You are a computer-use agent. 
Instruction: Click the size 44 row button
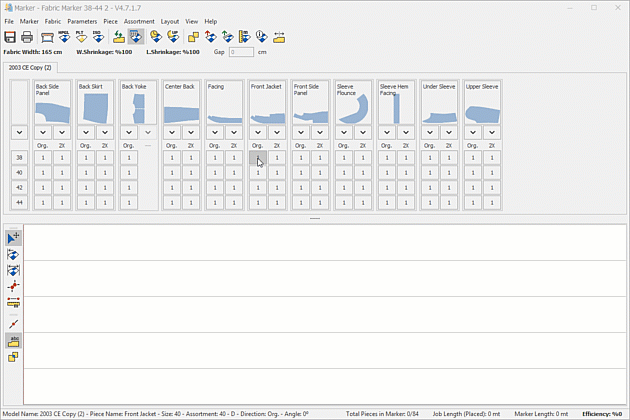pos(19,202)
